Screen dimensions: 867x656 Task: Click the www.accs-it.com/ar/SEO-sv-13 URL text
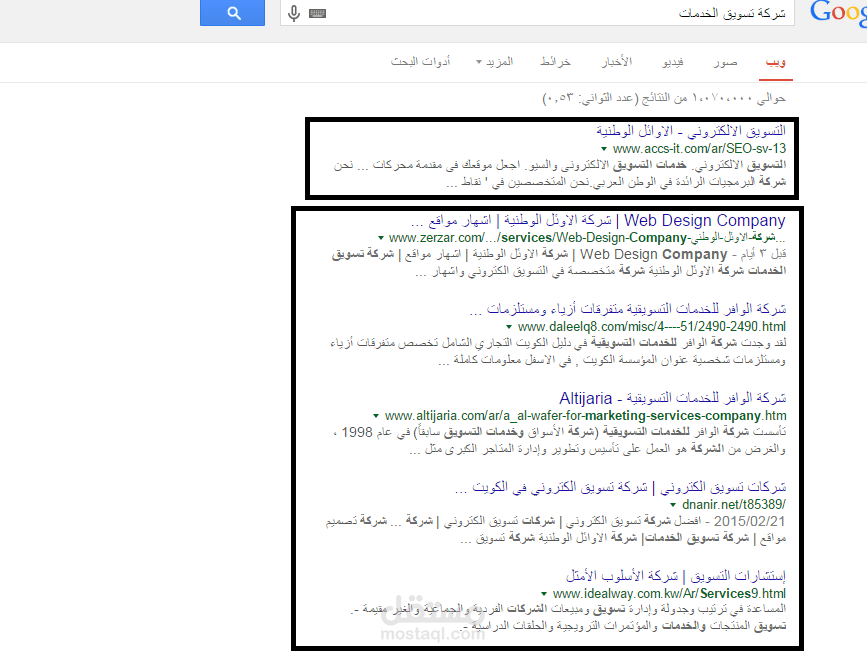(x=699, y=149)
